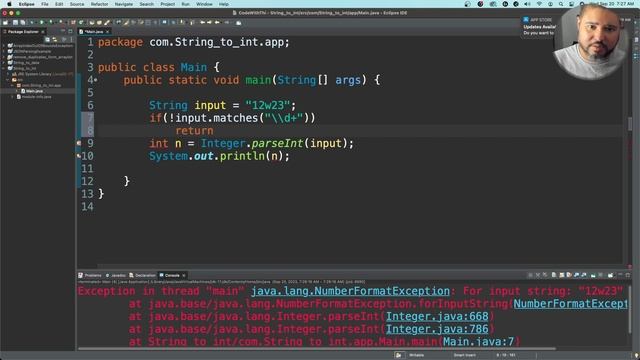
Task: Minimize the Package Explorer panel
Action: [63, 31]
